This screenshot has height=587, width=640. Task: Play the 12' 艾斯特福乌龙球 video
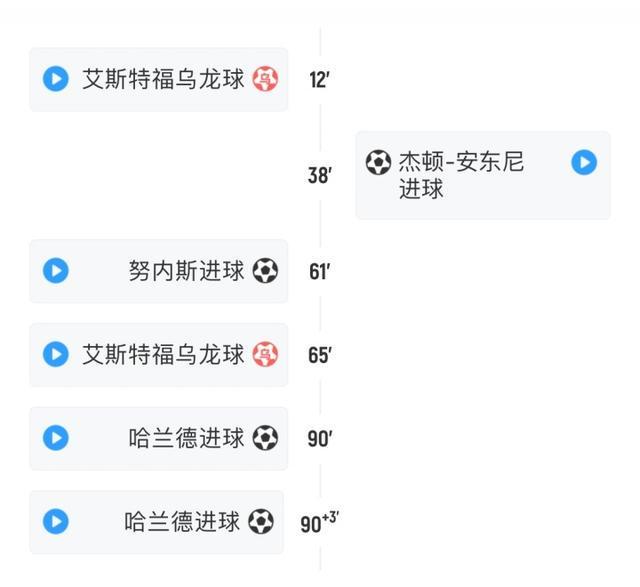[x=56, y=79]
